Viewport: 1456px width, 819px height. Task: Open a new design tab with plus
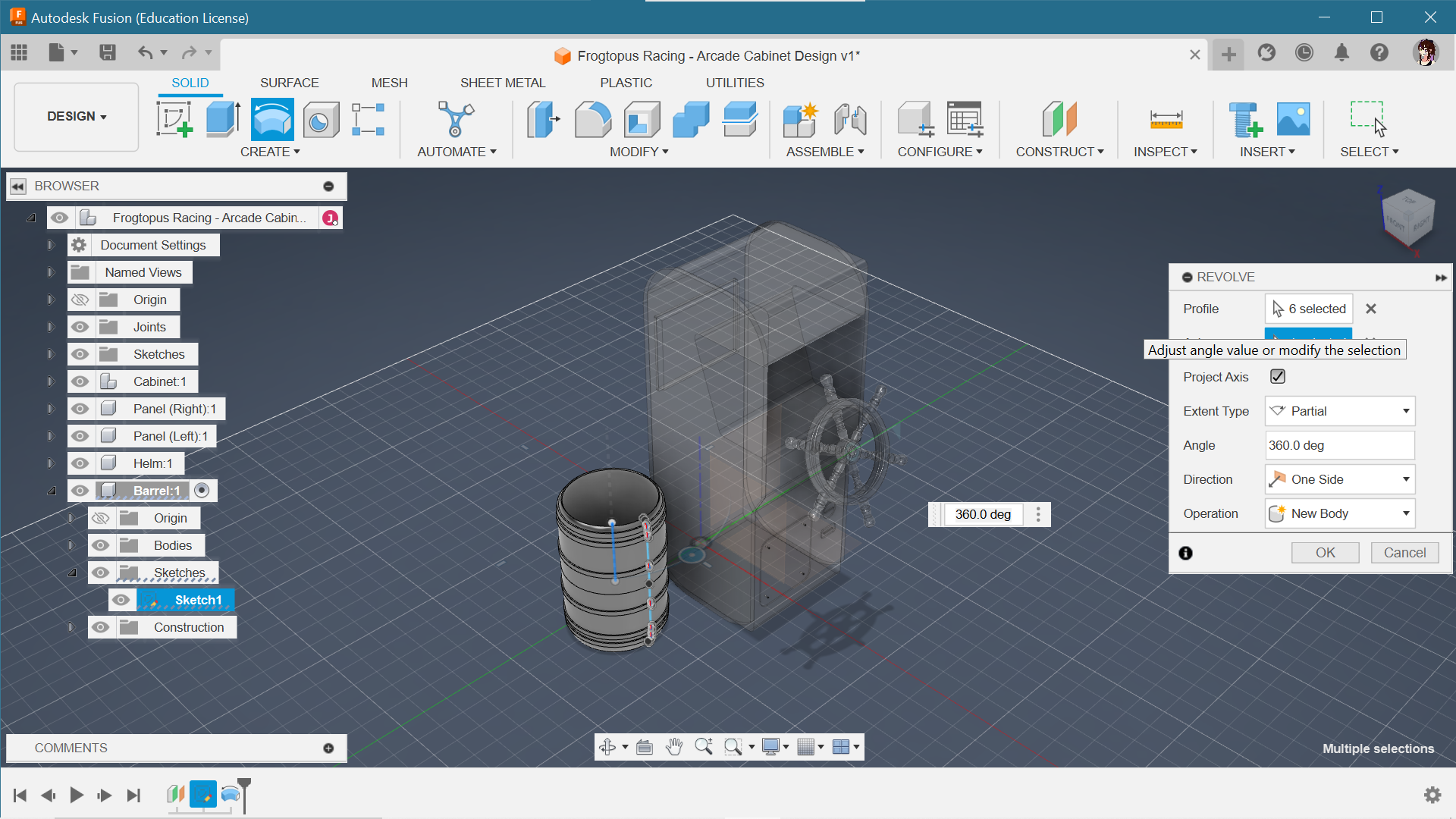click(x=1228, y=54)
